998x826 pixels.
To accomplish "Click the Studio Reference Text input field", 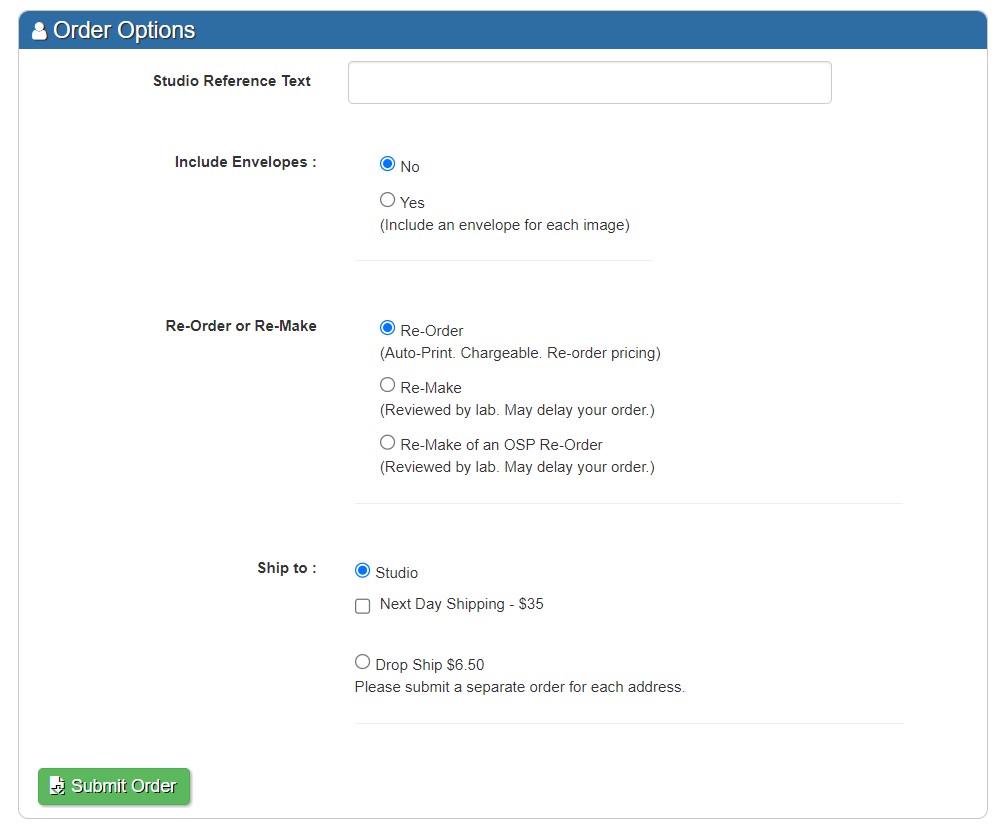I will click(x=589, y=83).
